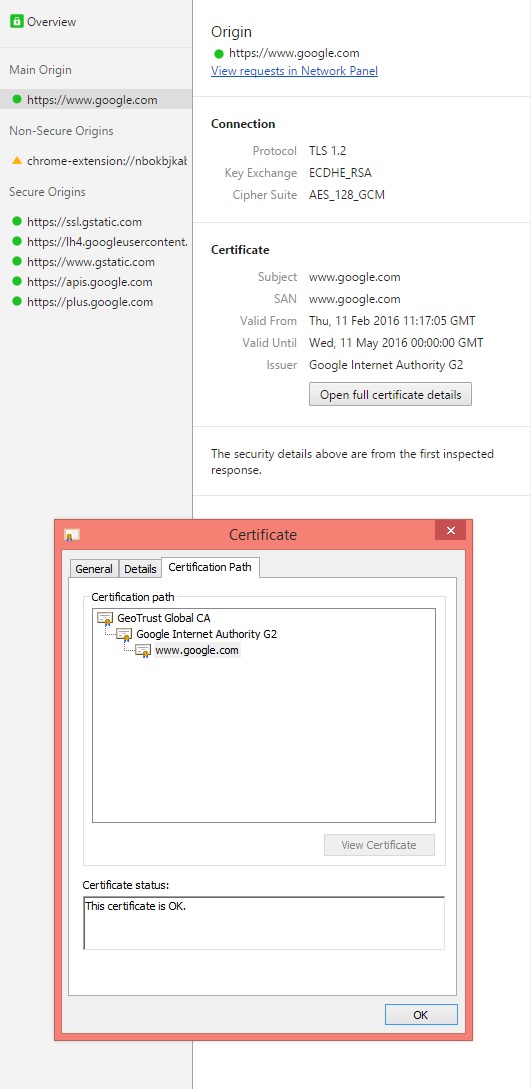Select Google Internet Authority G2 tree node
The height and width of the screenshot is (1089, 531).
207,633
